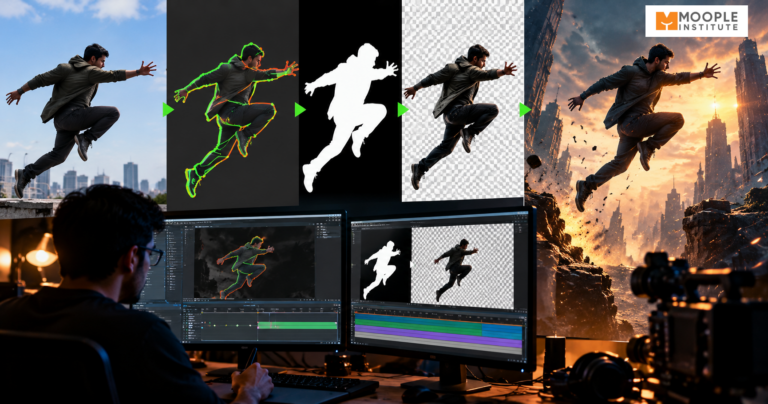Select the green clip in left monitor timeline
This screenshot has height=404, width=768.
click(297, 325)
